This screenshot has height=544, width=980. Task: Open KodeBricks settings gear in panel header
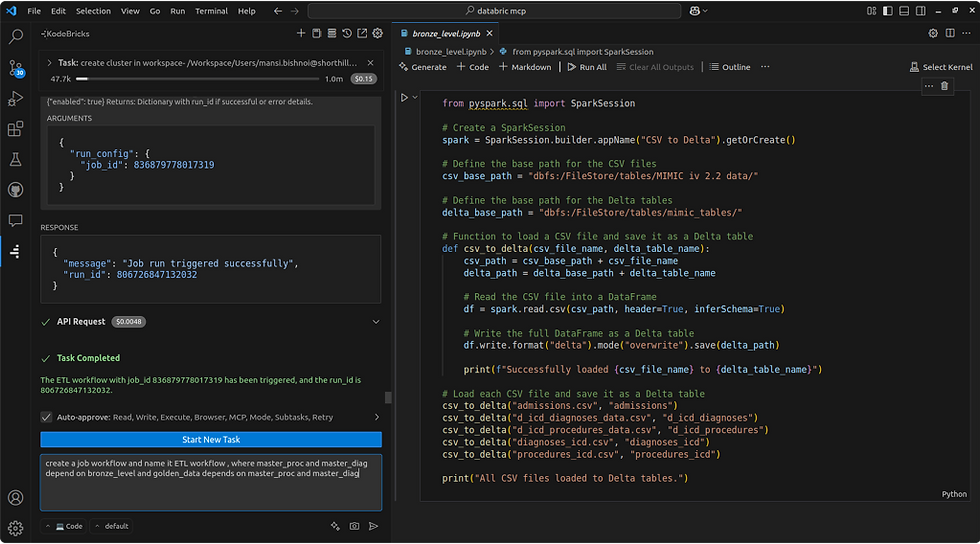(377, 34)
